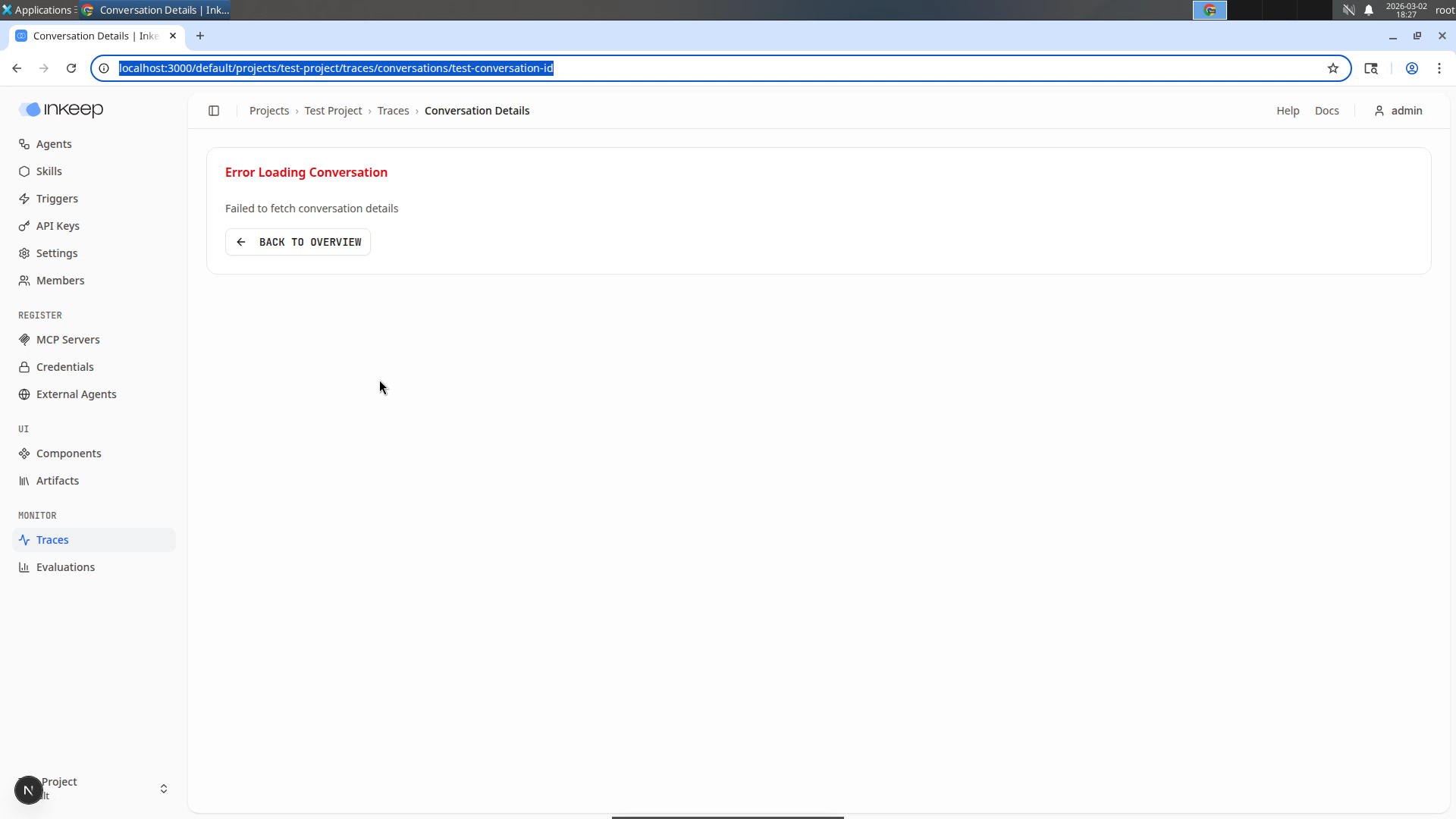1456x819 pixels.
Task: Open Chrome's three-dot menu
Action: 1439,68
